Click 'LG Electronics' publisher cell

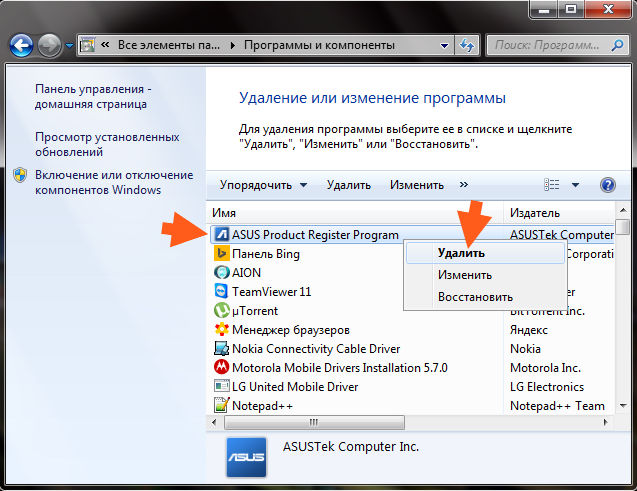pyautogui.click(x=547, y=387)
